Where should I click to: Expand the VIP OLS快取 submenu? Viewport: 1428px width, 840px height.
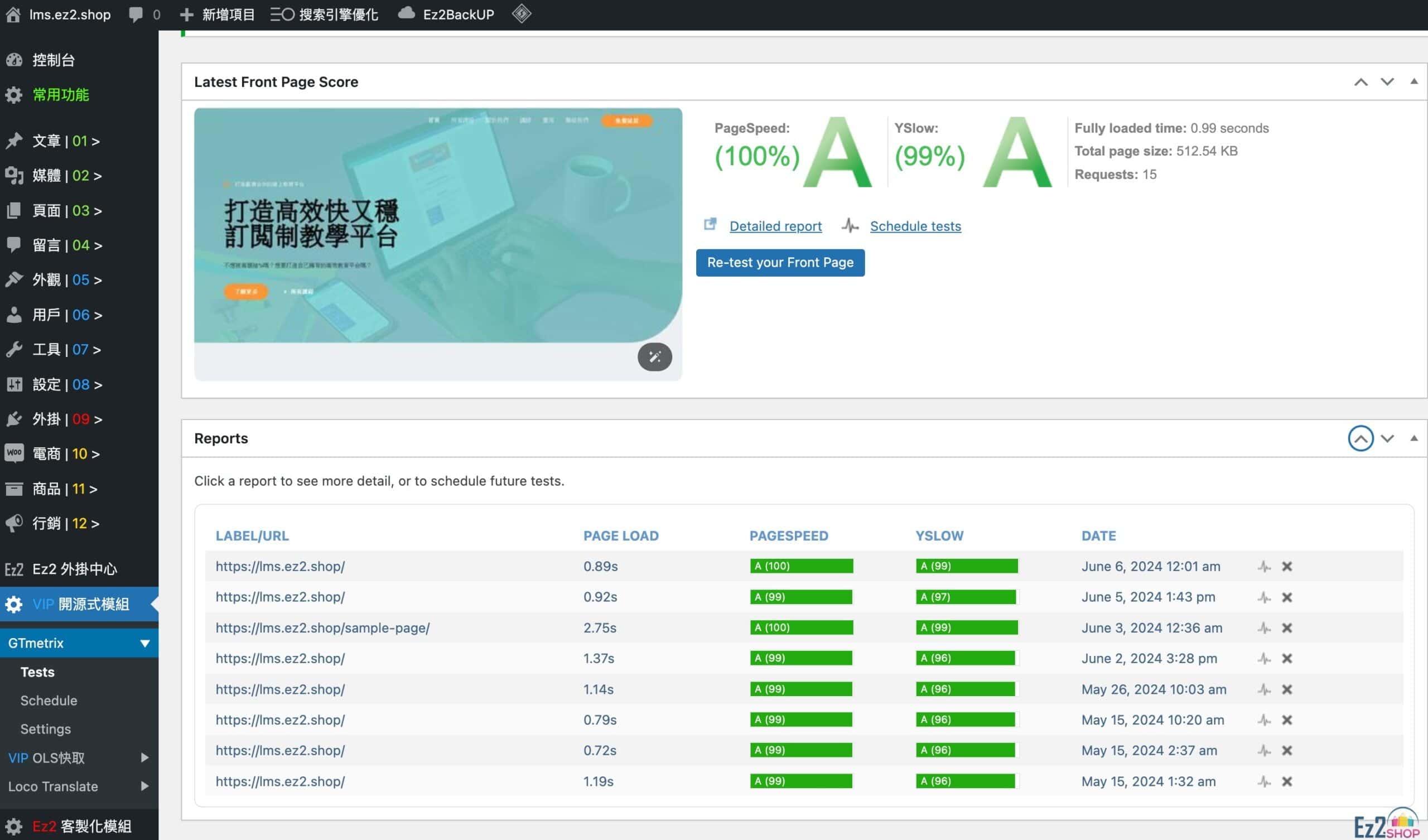tap(144, 757)
